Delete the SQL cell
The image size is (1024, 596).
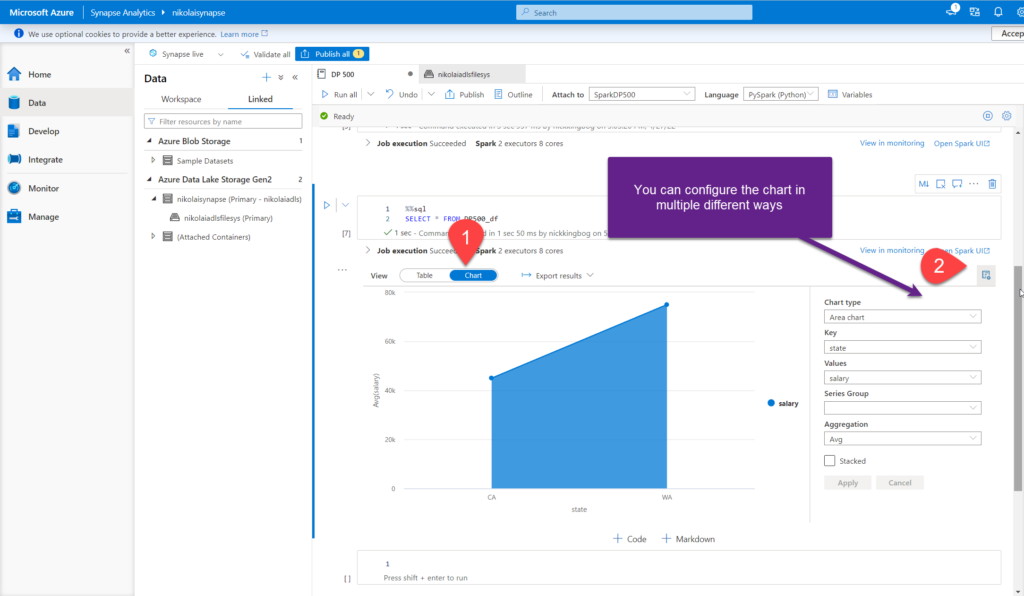tap(992, 184)
